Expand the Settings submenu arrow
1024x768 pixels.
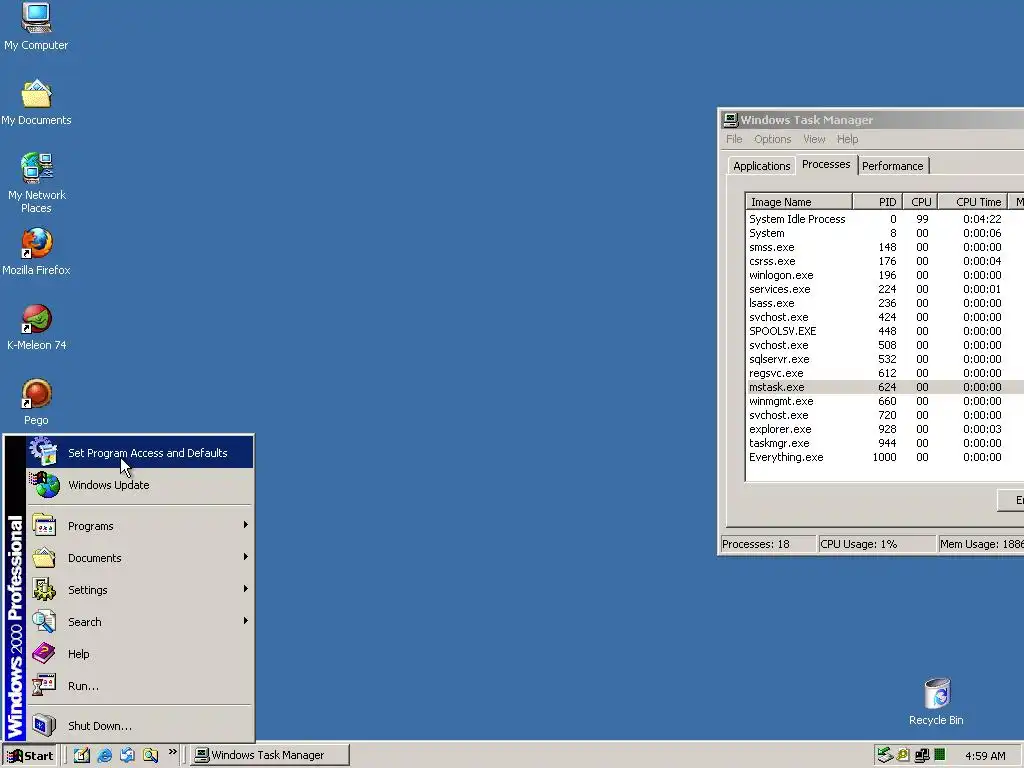coord(246,589)
